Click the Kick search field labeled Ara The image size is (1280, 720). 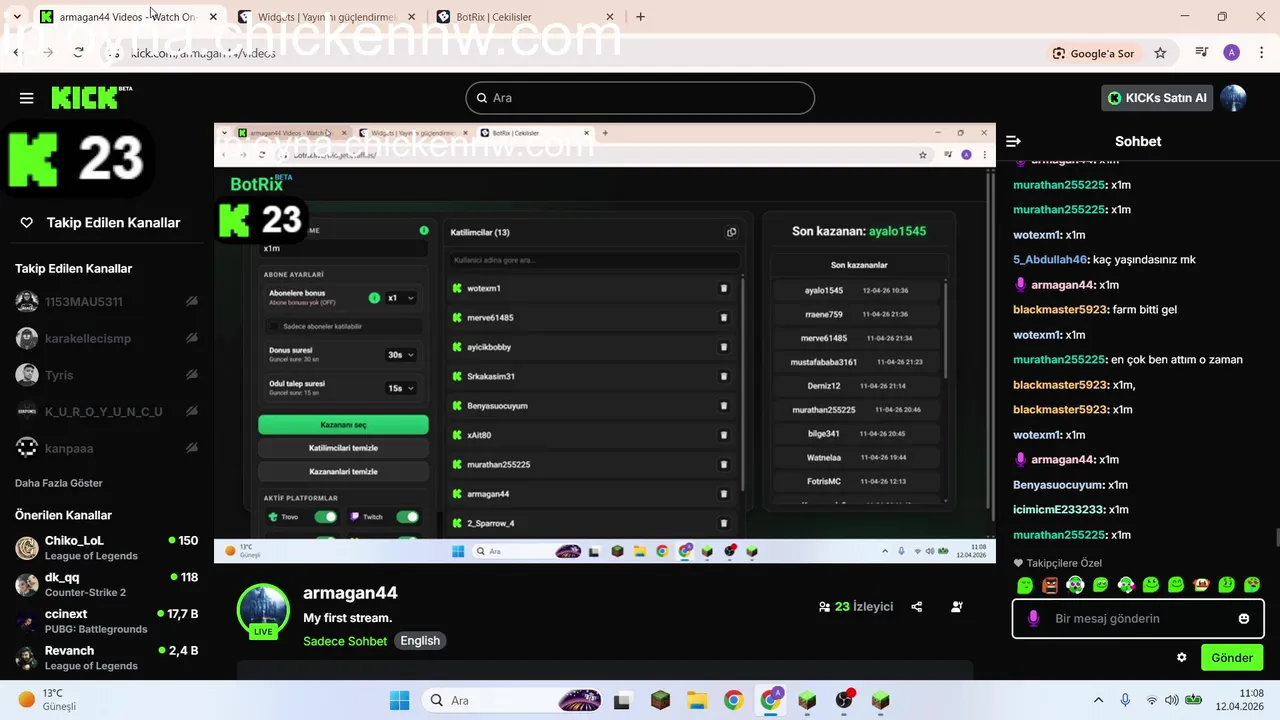[640, 98]
